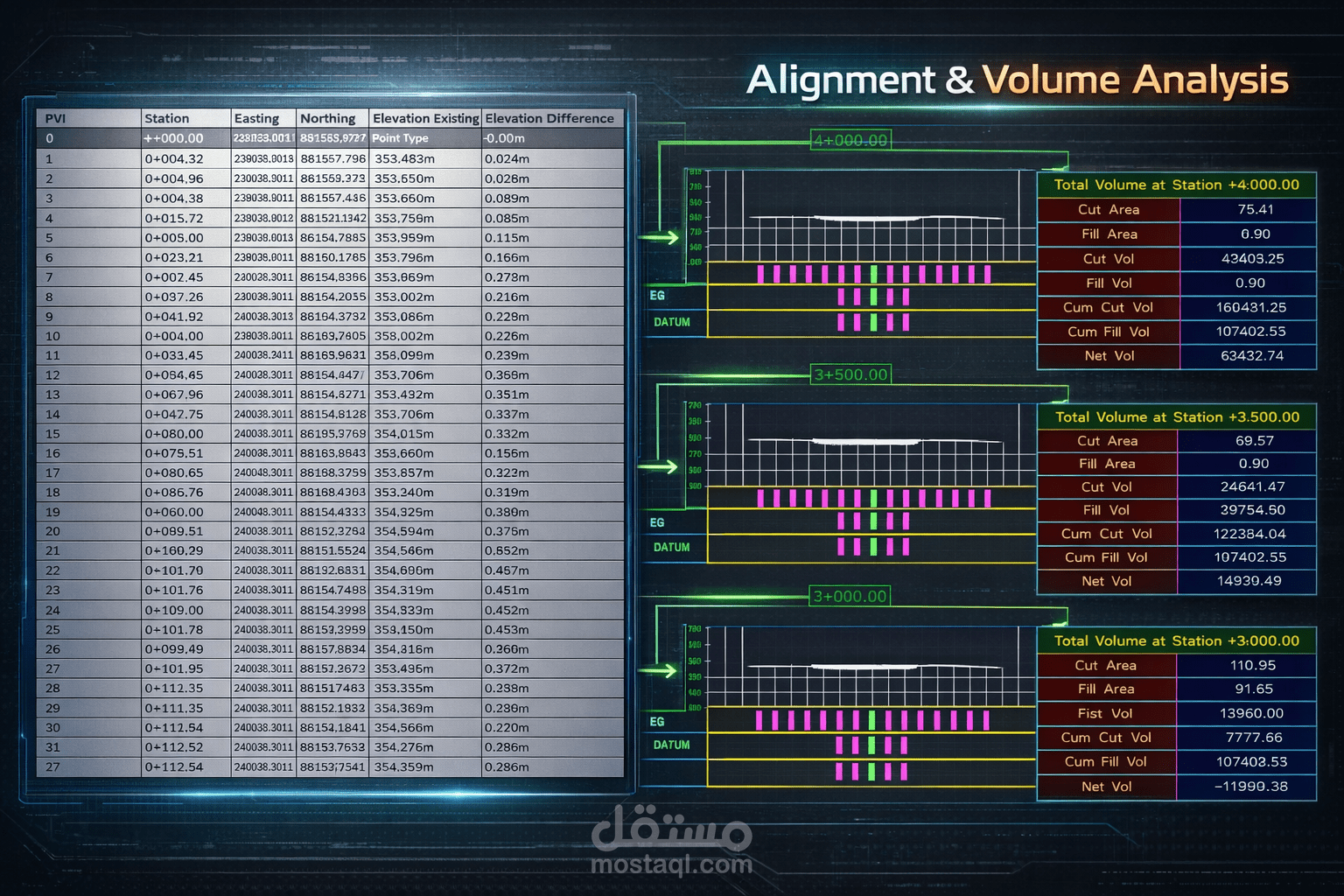Viewport: 1344px width, 896px height.
Task: Select station cell 0+023.21
Action: 185,257
